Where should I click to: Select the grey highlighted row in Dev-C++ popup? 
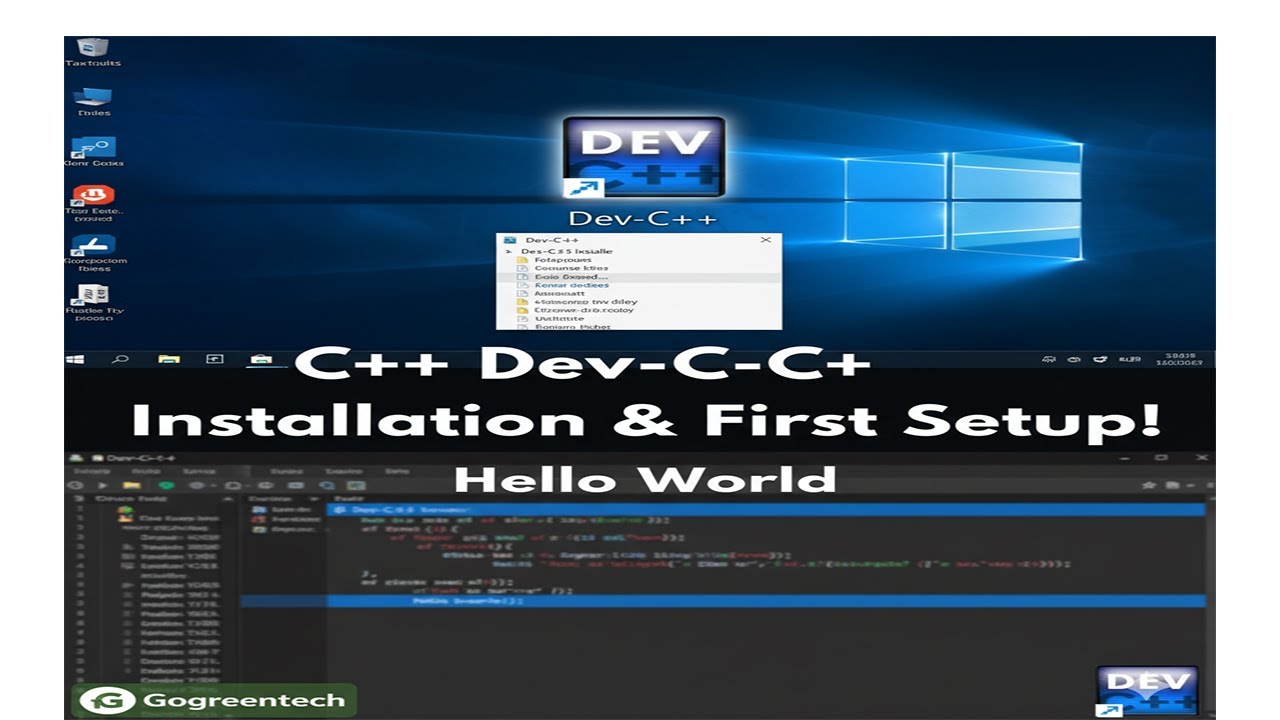point(638,277)
